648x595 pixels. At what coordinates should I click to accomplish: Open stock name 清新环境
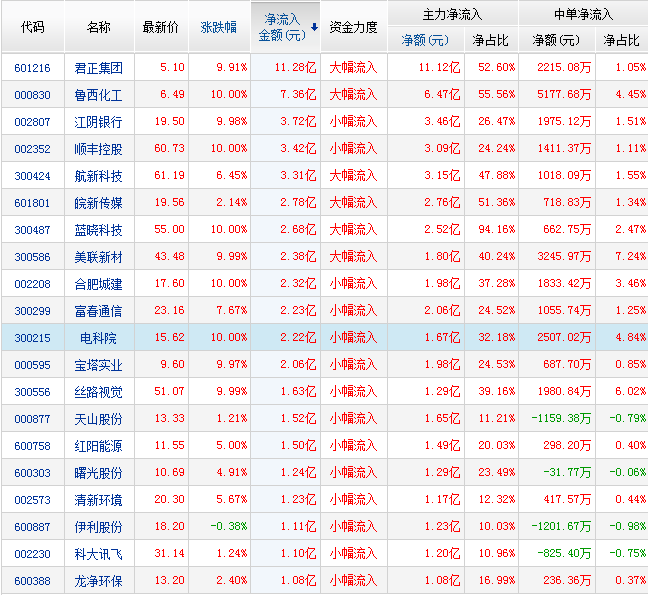click(x=98, y=500)
